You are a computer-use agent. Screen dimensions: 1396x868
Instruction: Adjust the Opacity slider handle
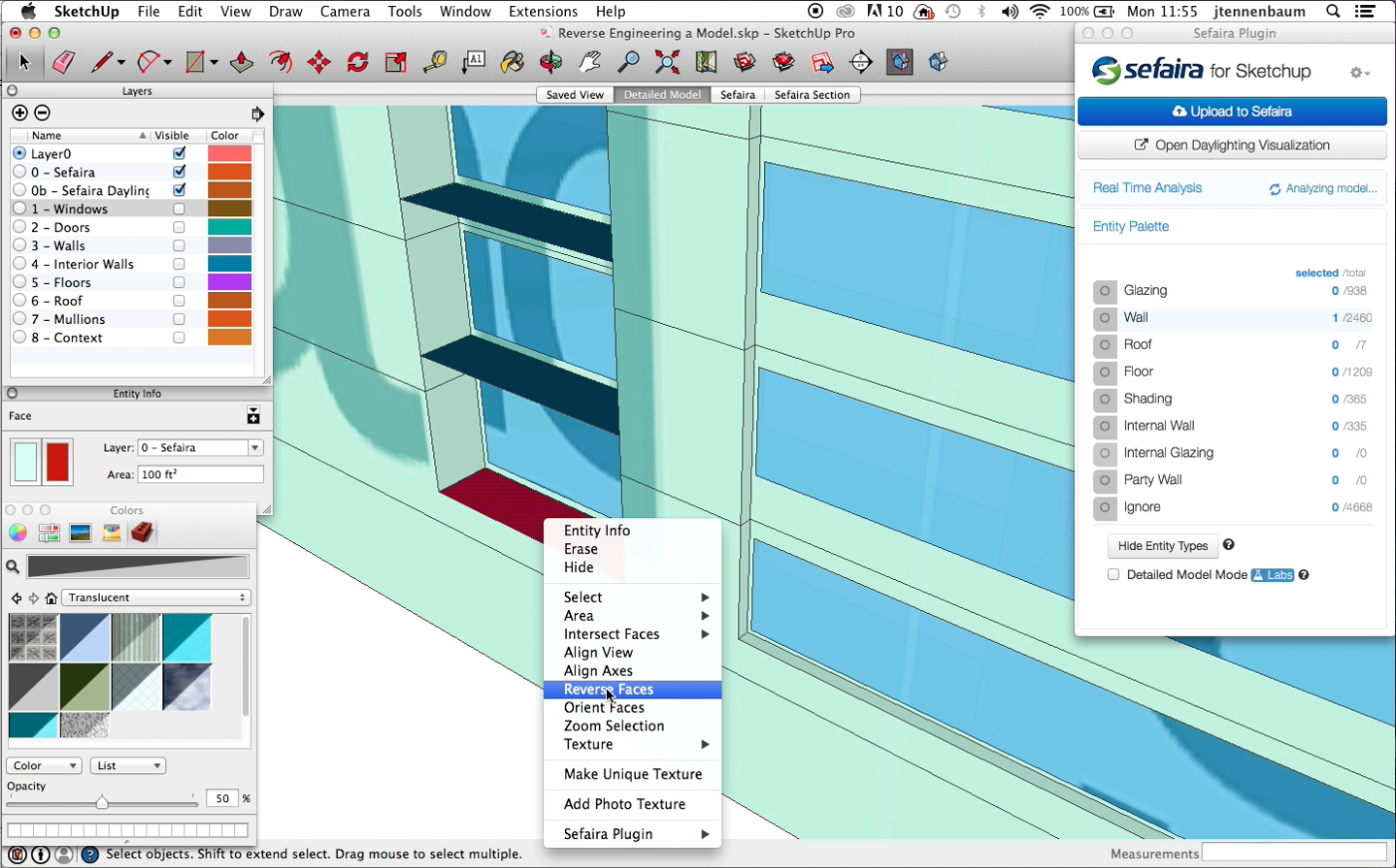[x=102, y=802]
